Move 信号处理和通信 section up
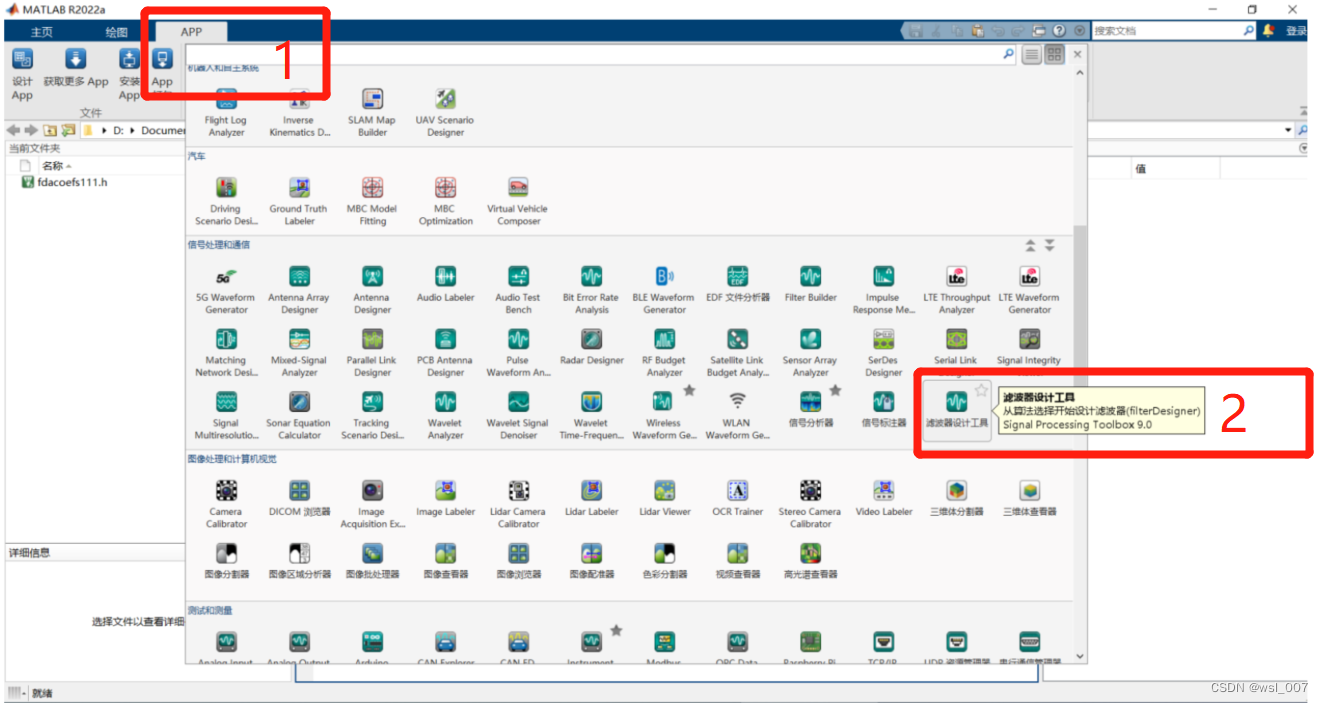This screenshot has width=1323, height=703. tap(1030, 245)
